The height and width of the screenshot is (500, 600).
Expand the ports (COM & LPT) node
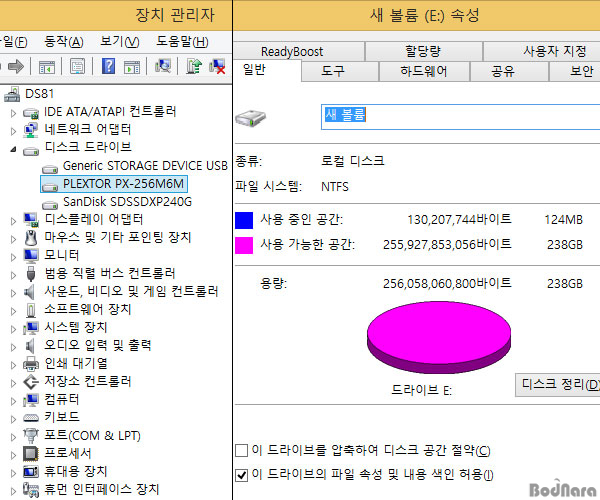click(13, 437)
